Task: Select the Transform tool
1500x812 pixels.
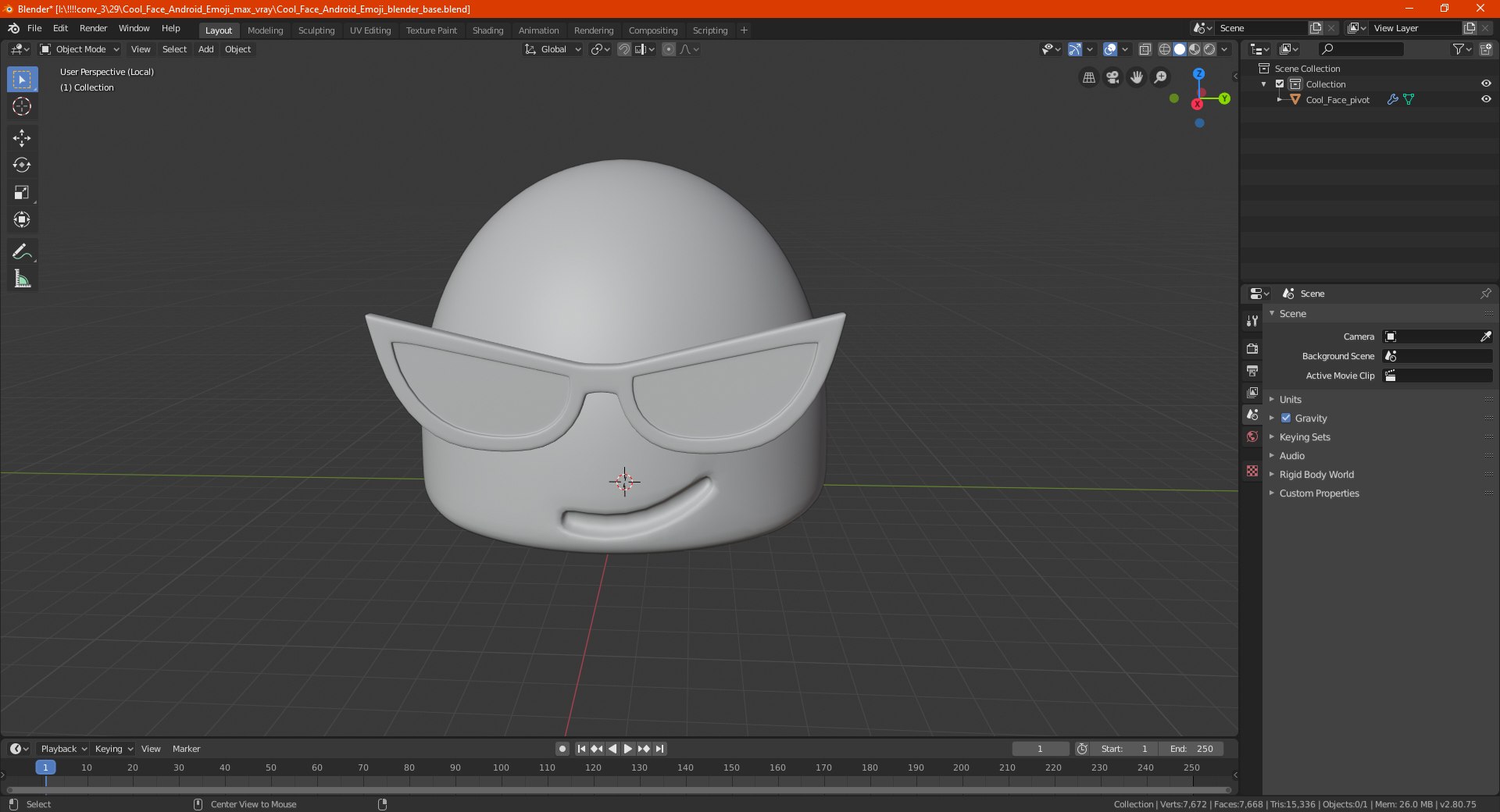Action: (x=22, y=219)
